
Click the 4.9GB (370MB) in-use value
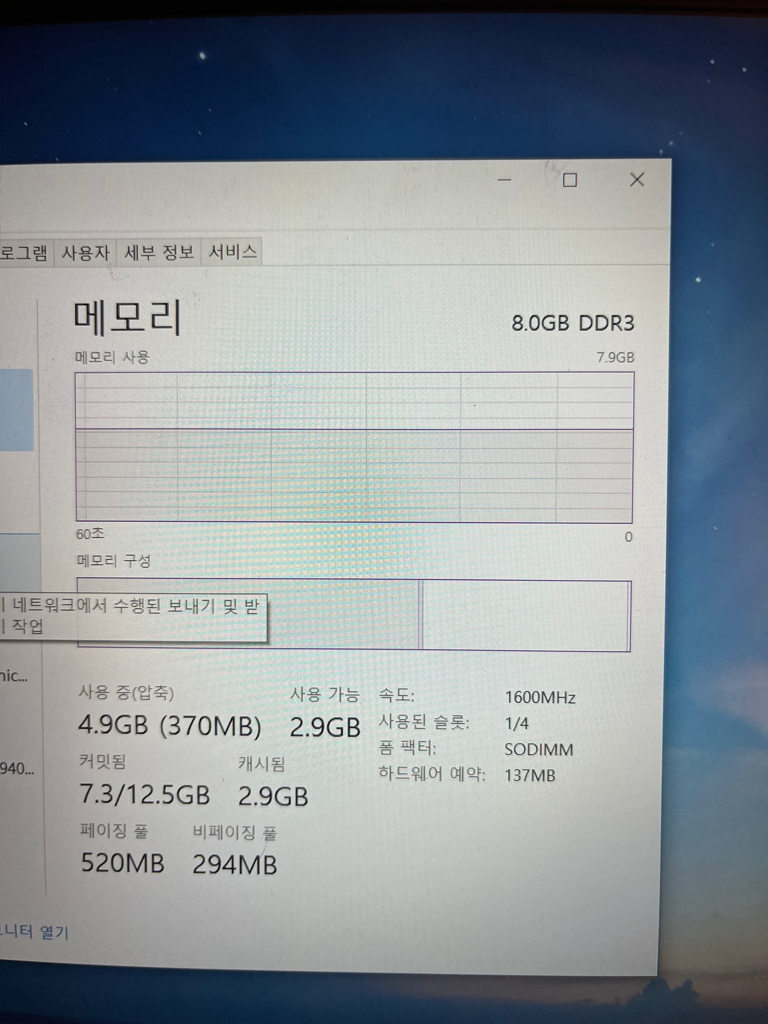[170, 726]
